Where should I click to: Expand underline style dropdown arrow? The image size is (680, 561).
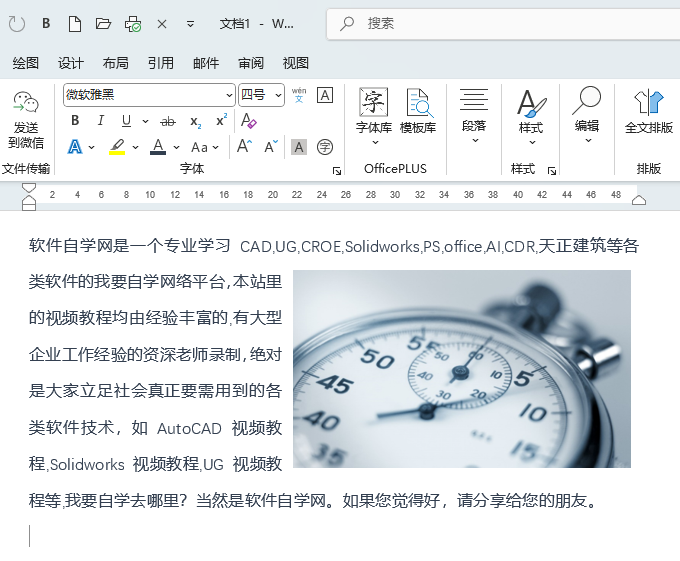click(x=145, y=121)
